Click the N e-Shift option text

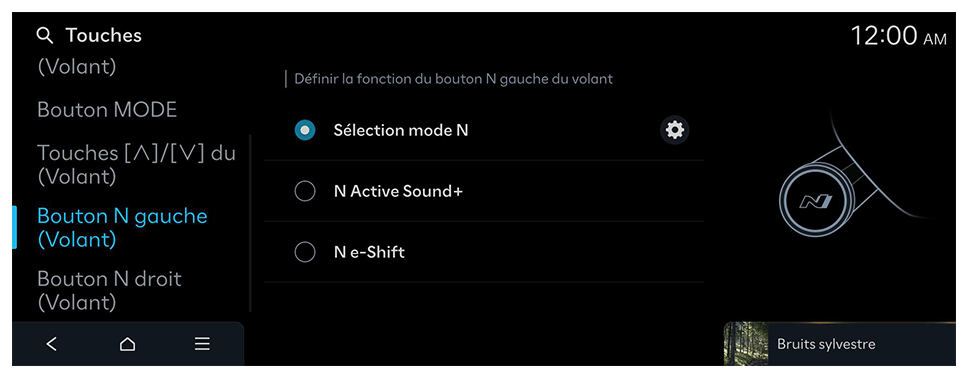coord(369,252)
